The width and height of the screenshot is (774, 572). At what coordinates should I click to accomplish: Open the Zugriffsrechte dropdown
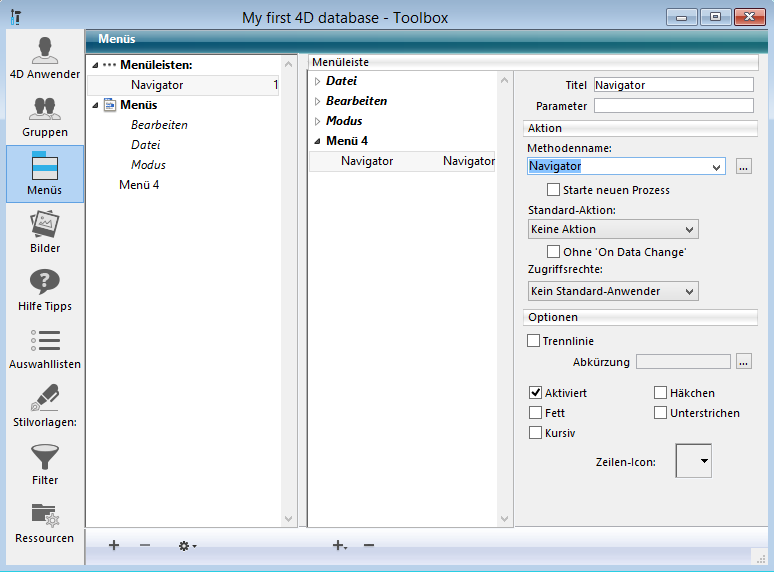click(613, 291)
